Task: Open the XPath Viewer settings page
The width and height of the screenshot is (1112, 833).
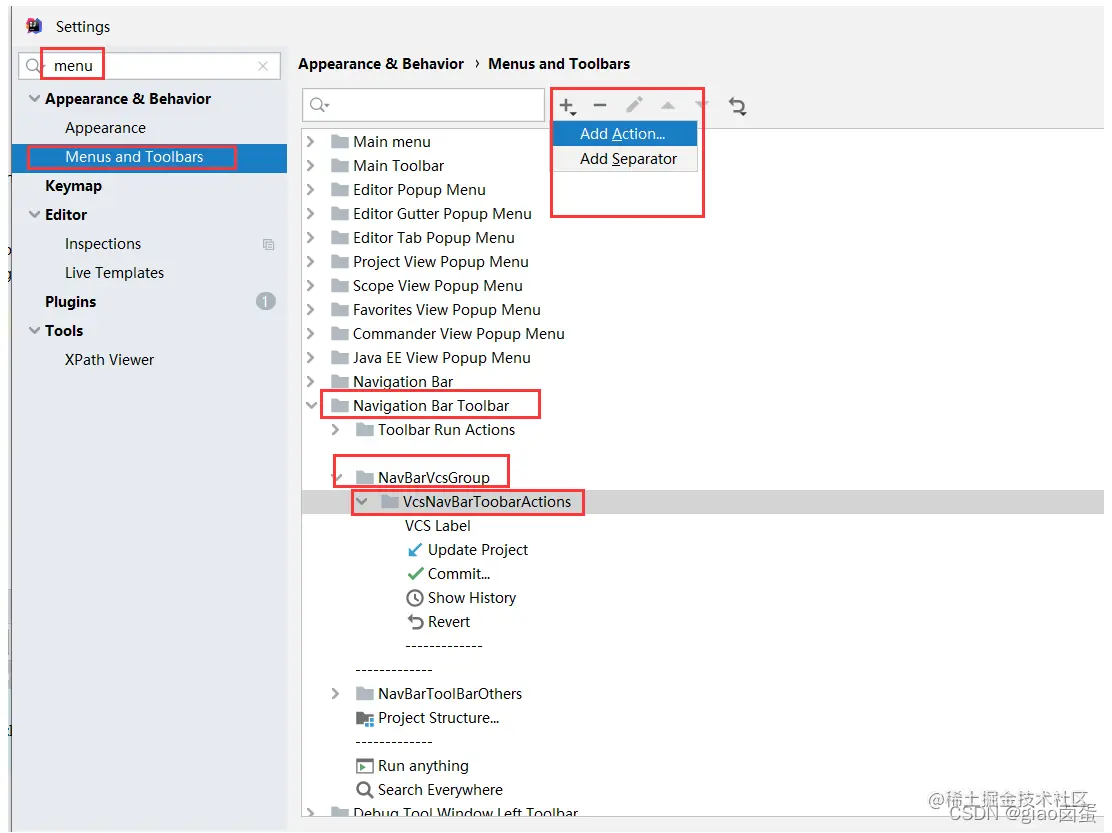Action: tap(109, 359)
